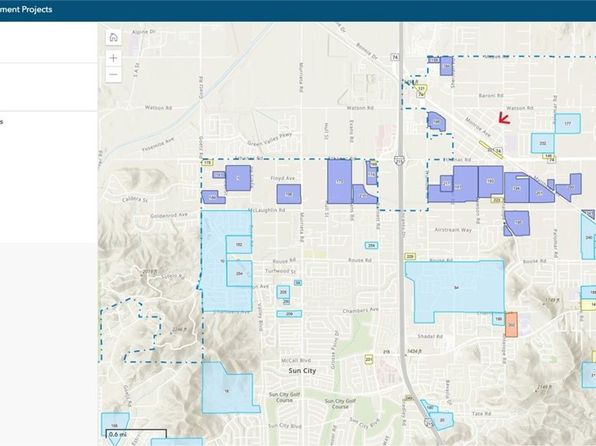This screenshot has height=446, width=596.
Task: Open parcel 20 near Tate Rd
Action: [x=442, y=420]
